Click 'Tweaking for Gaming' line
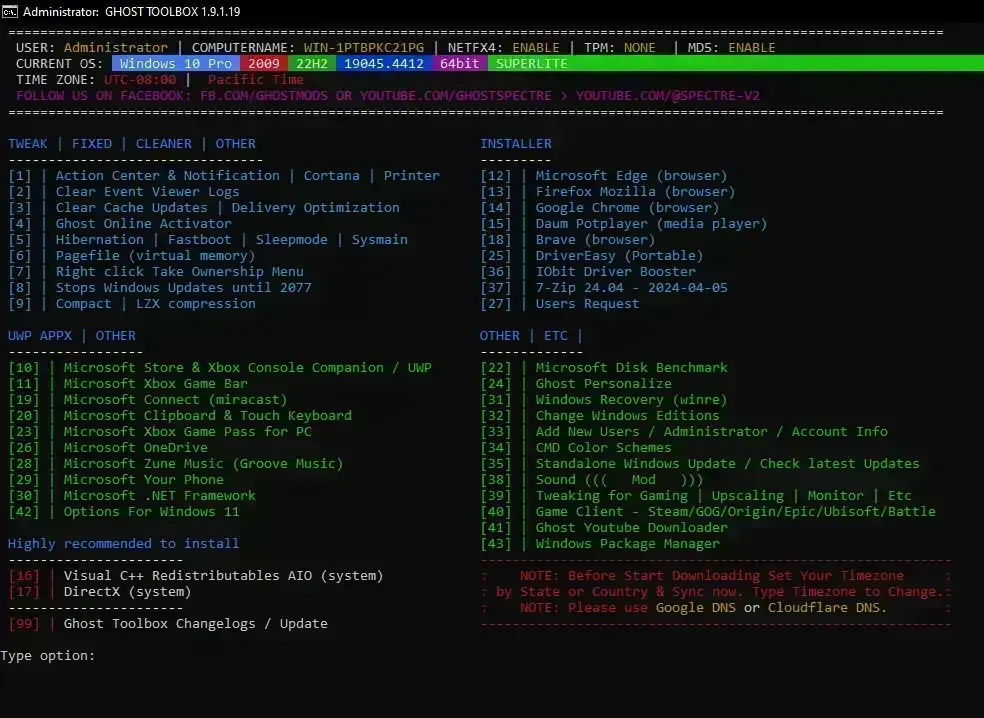984x718 pixels. pos(697,496)
